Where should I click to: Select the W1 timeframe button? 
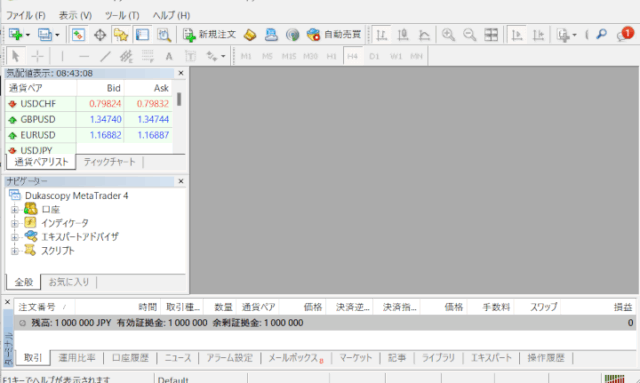396,56
